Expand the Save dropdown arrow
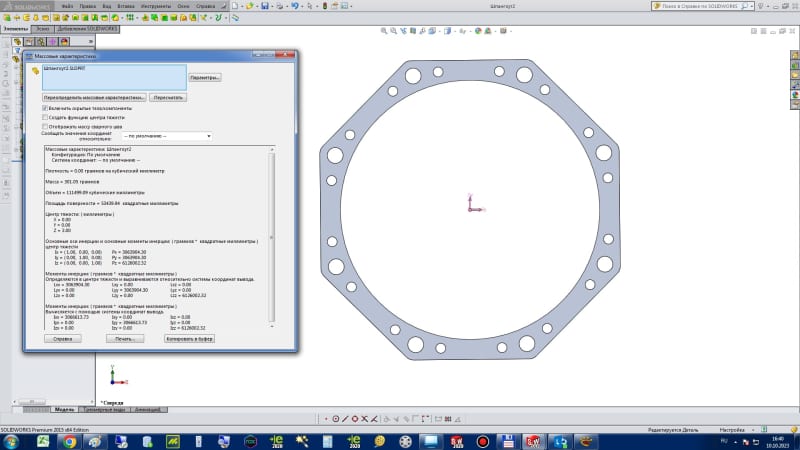 (x=270, y=6)
